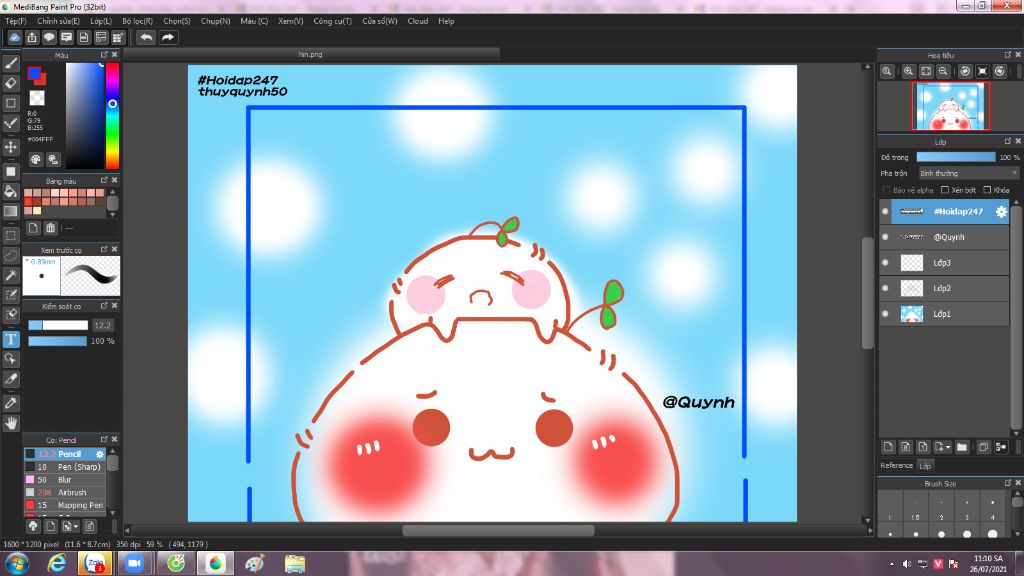1024x576 pixels.
Task: Pop out the Brush Size panel
Action: (x=1008, y=483)
